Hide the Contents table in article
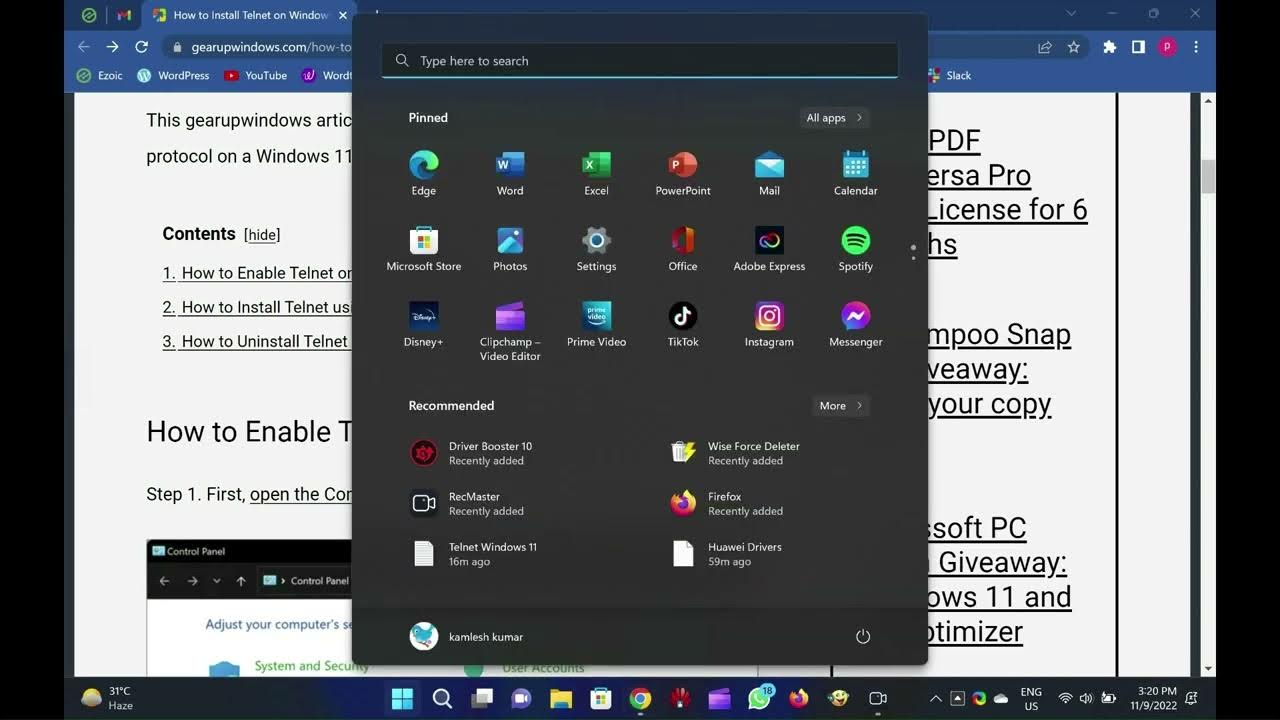The image size is (1280, 720). point(262,235)
